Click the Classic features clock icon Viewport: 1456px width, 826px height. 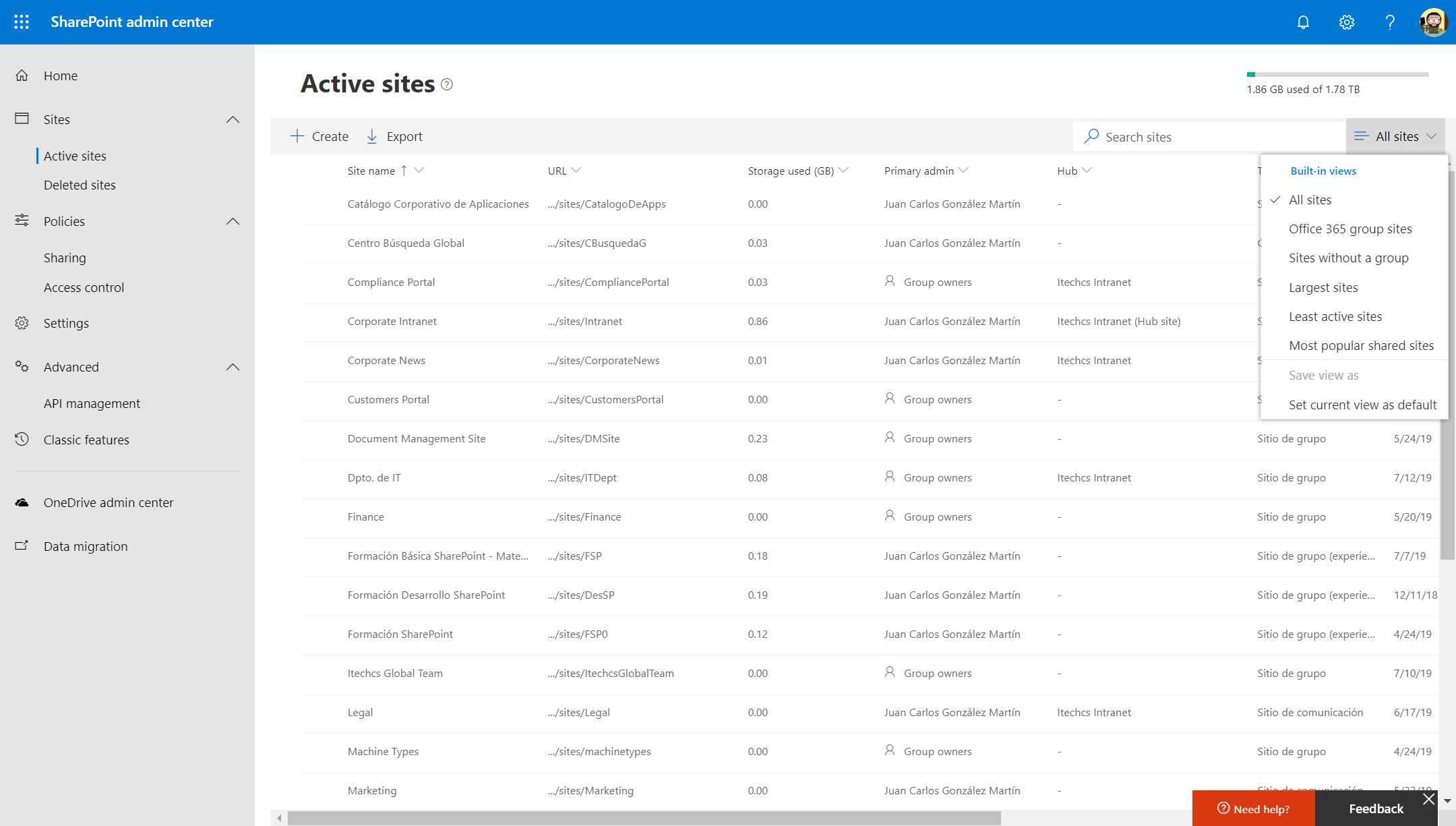(x=22, y=440)
